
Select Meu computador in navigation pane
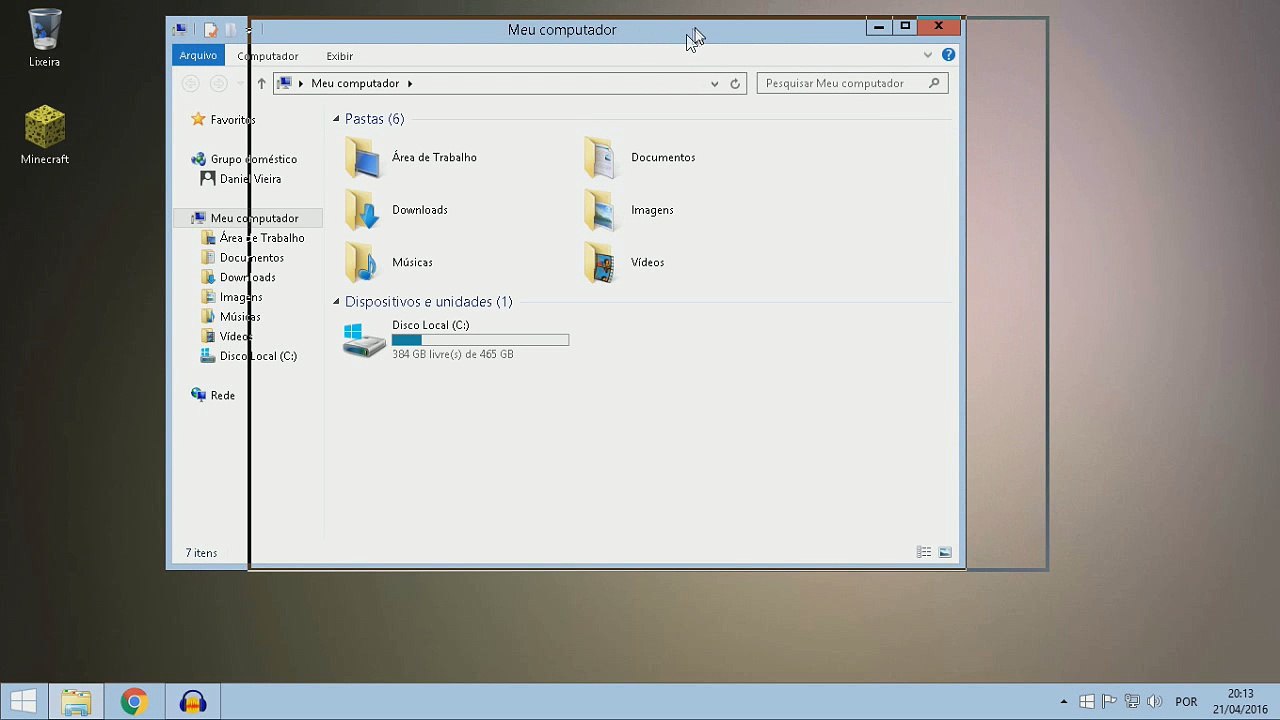249,218
